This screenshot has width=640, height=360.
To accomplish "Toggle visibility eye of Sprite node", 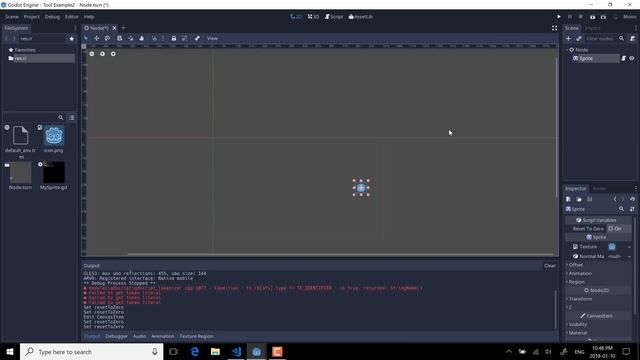I will [x=631, y=58].
